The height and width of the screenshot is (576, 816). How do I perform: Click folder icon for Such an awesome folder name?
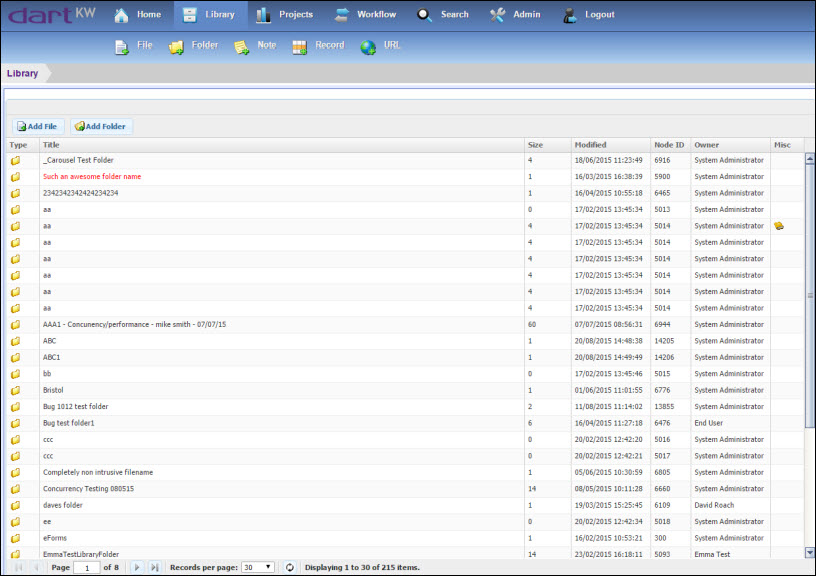16,177
